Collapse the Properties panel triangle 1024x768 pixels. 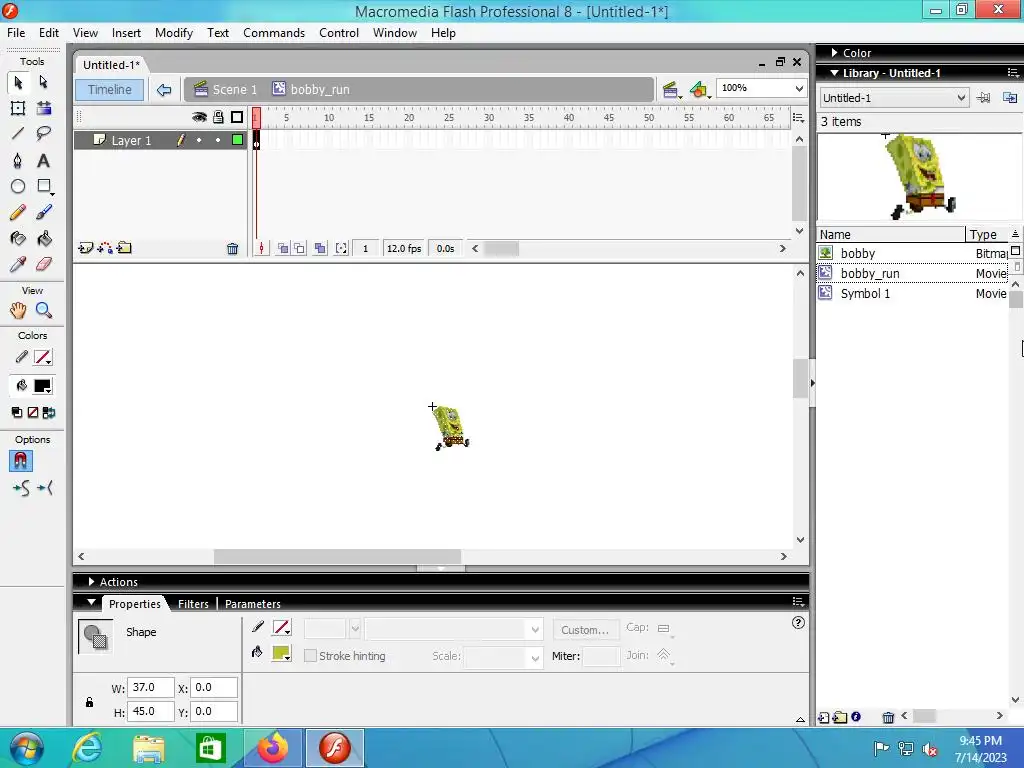91,603
